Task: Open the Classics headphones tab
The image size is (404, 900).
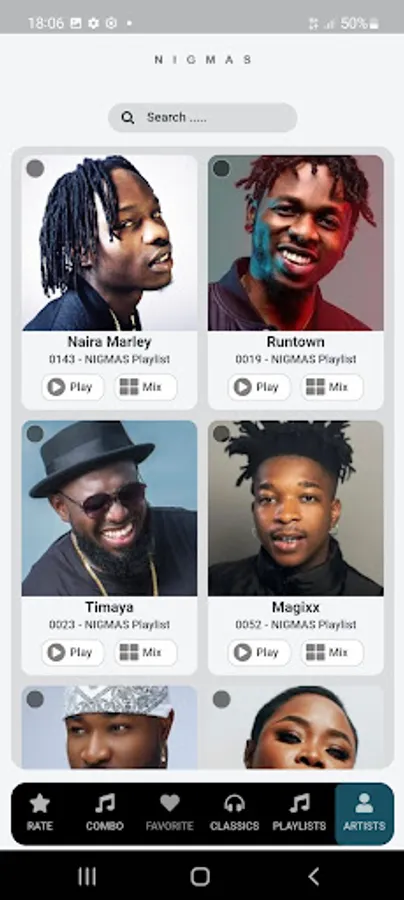Action: click(x=234, y=813)
